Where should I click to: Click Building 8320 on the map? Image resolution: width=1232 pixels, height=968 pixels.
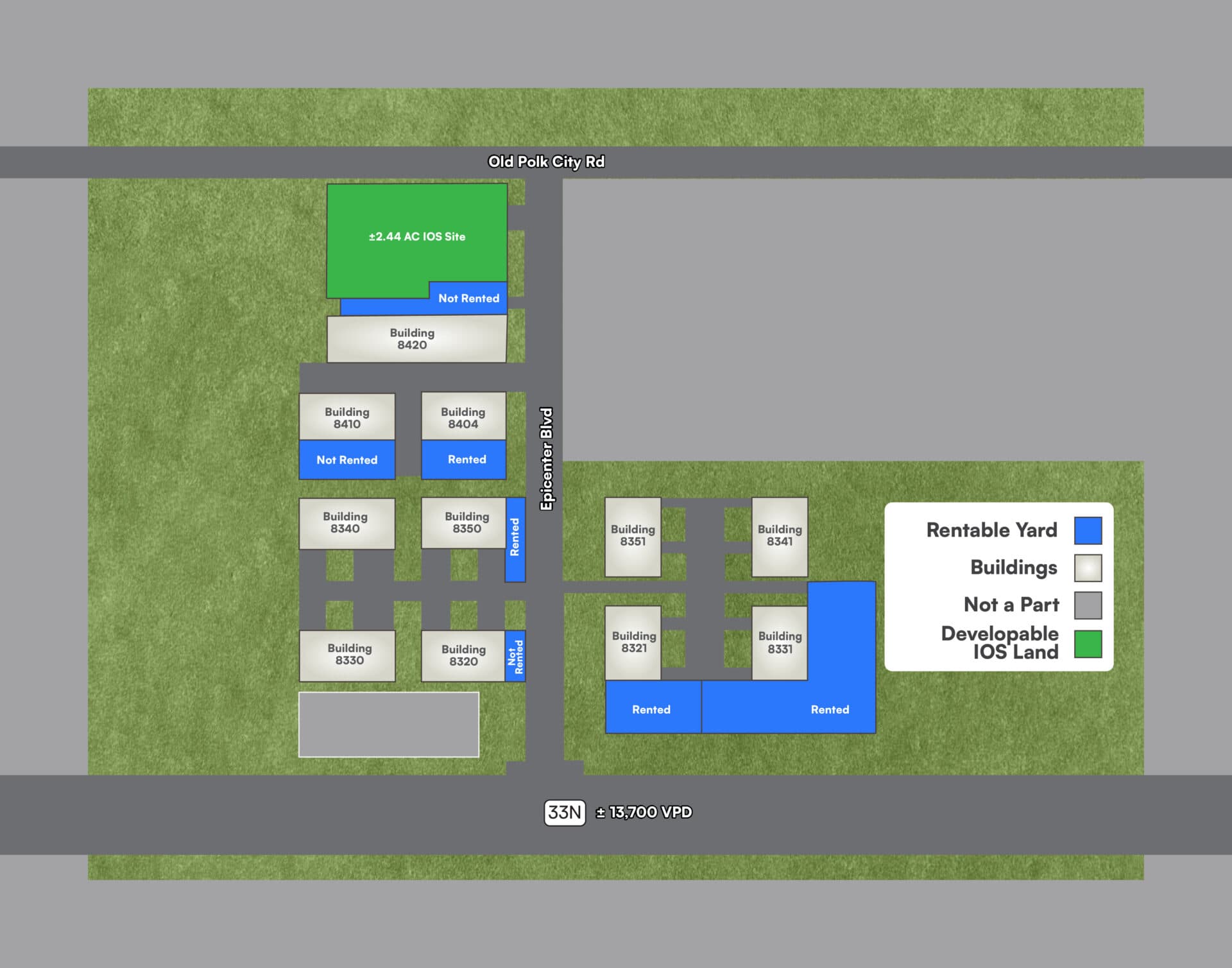coord(463,655)
